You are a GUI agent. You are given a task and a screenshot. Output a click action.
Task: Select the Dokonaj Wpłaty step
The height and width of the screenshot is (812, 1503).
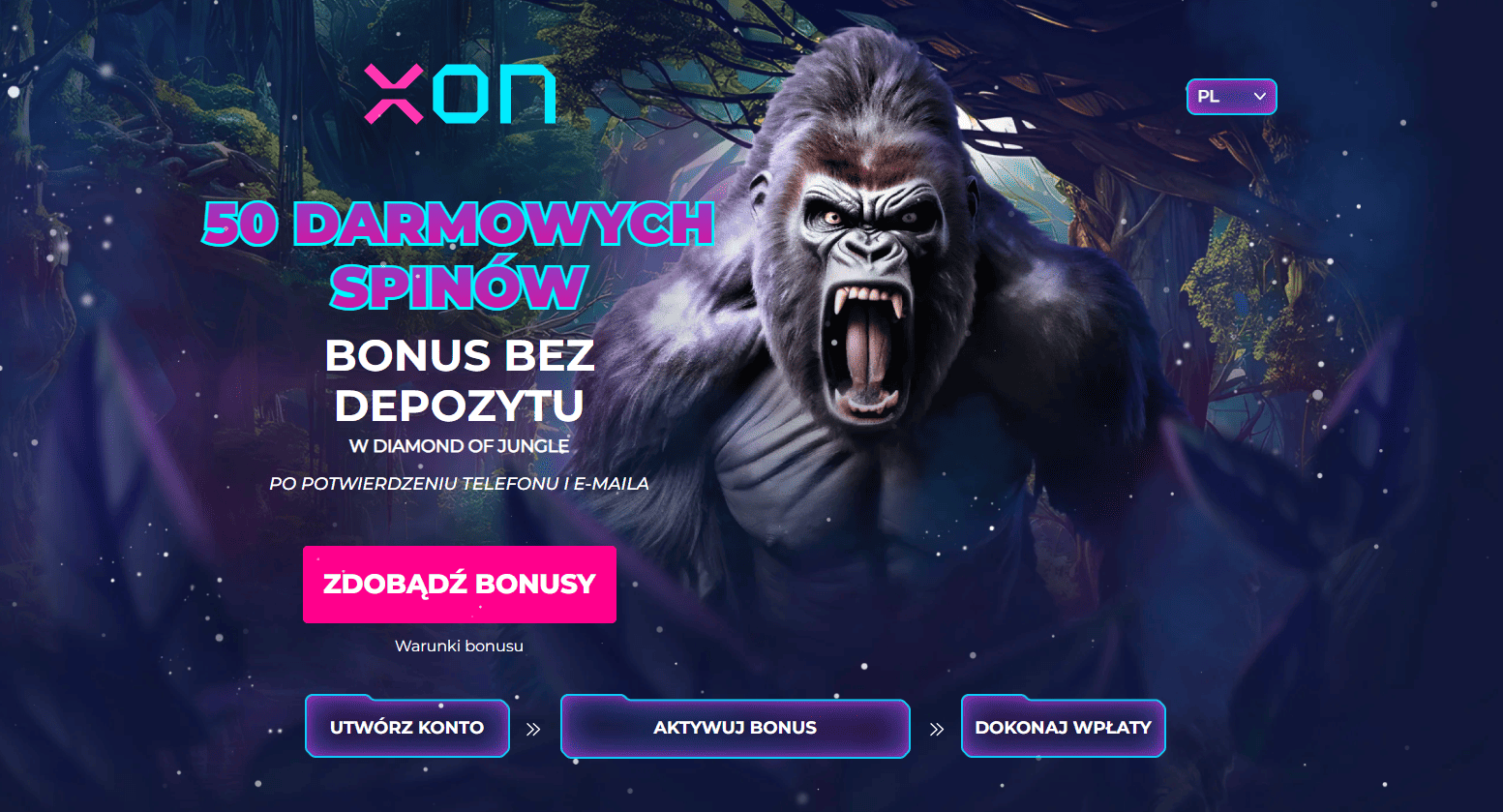click(x=1064, y=727)
